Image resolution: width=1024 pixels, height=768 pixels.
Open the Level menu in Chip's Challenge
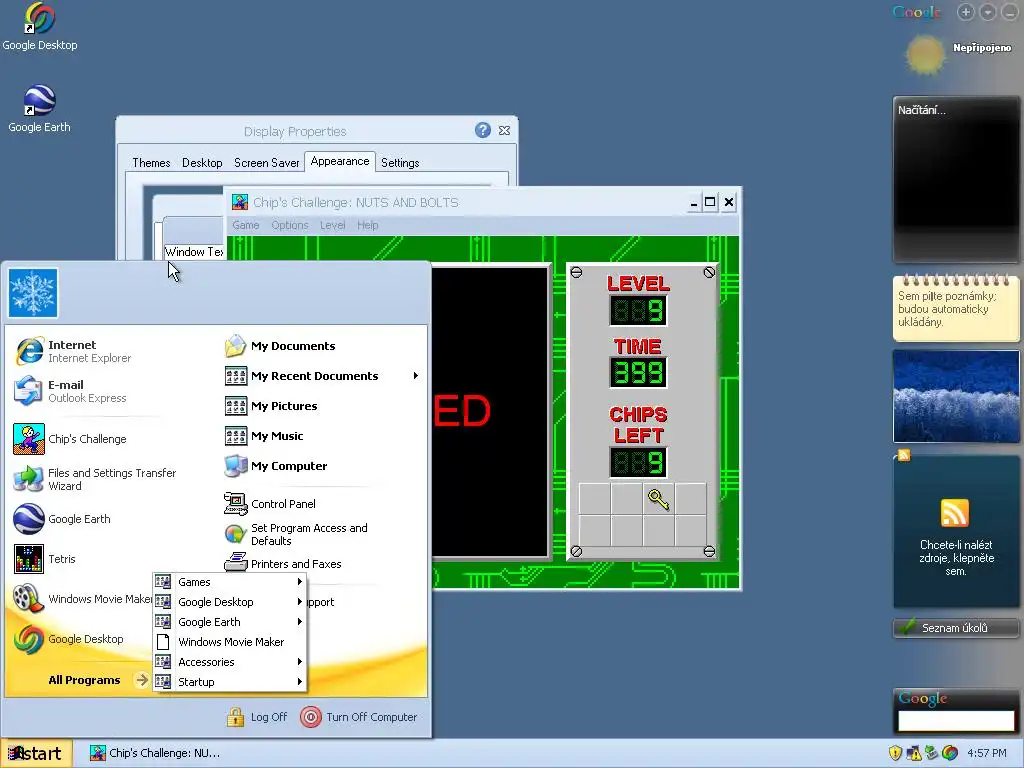click(x=332, y=225)
